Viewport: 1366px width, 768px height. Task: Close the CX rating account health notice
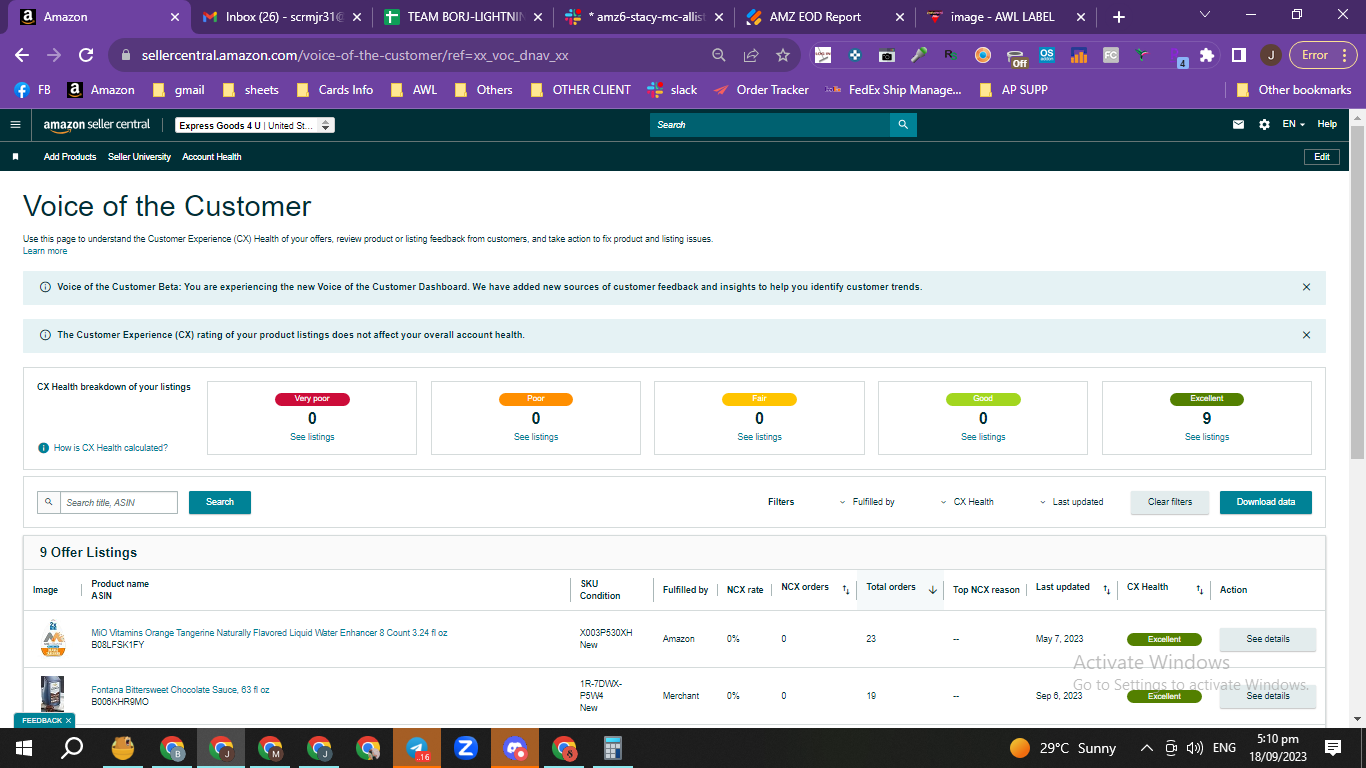(1306, 335)
